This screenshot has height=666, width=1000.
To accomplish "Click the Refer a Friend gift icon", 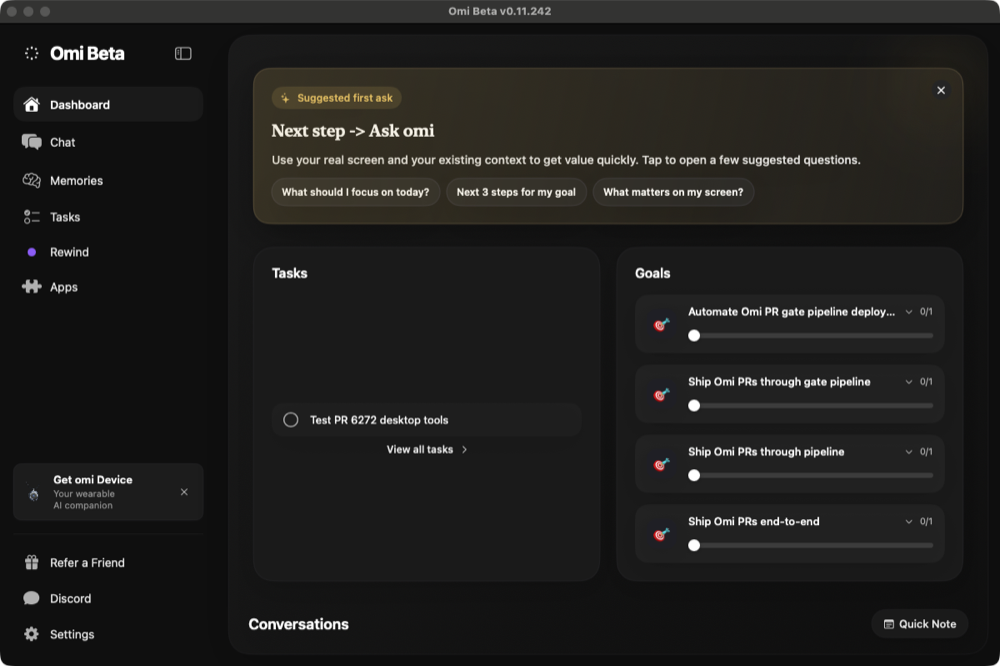I will [31, 563].
